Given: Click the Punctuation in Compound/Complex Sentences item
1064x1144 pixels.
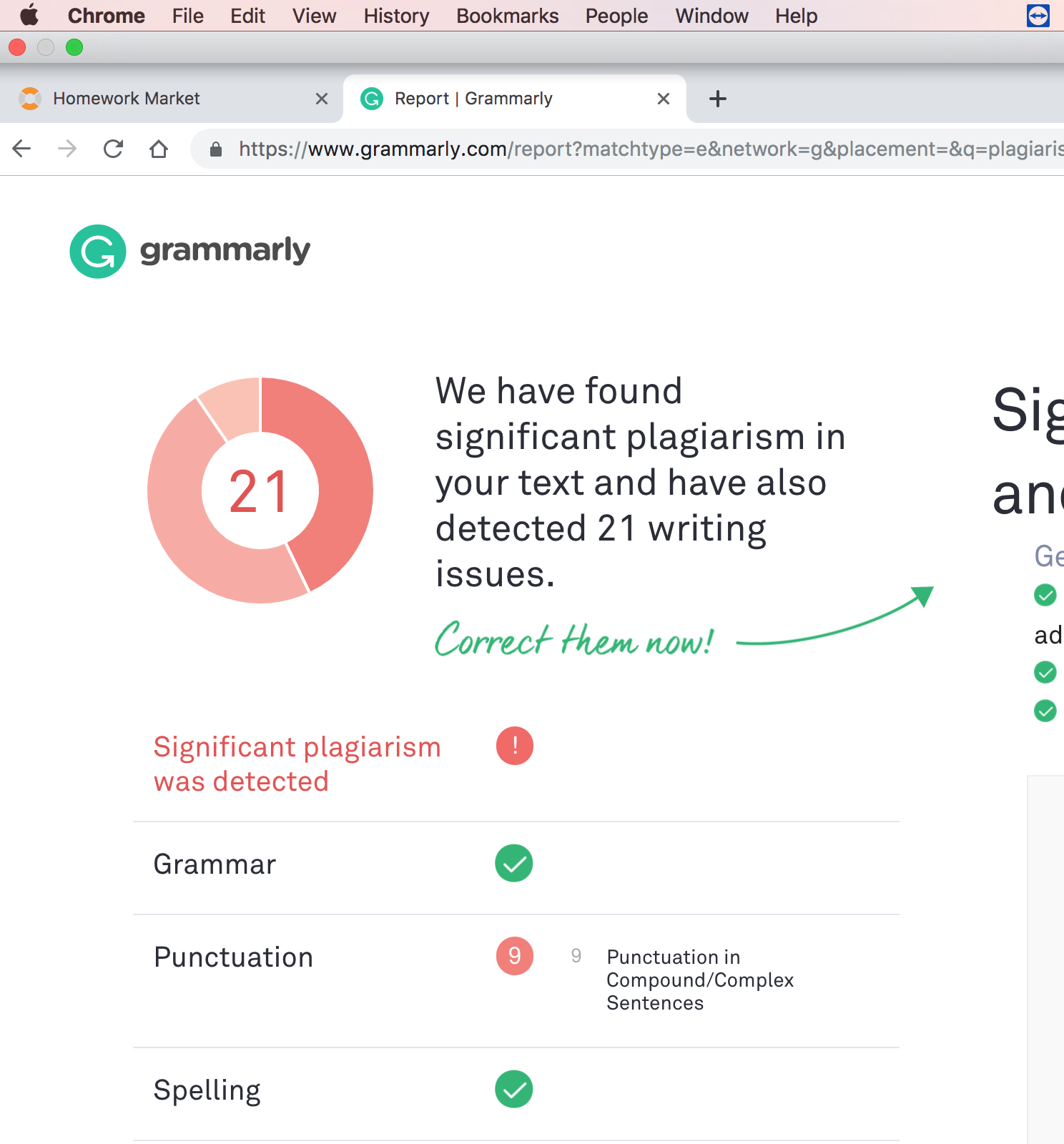Looking at the screenshot, I should click(x=700, y=980).
